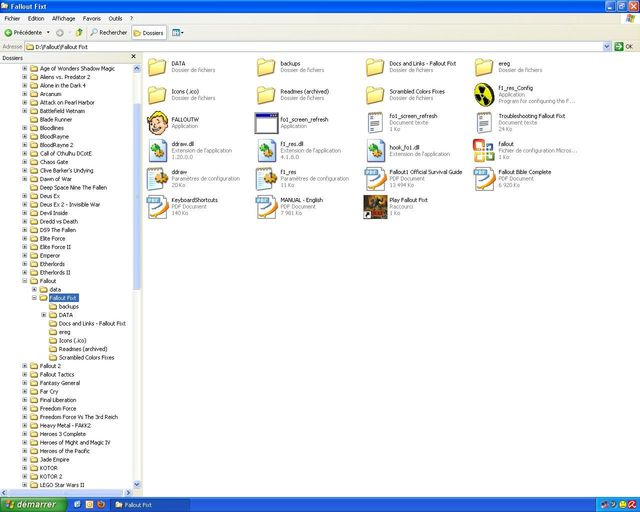Select Heroes 3 Complete in tree
The width and height of the screenshot is (640, 512).
pos(63,434)
